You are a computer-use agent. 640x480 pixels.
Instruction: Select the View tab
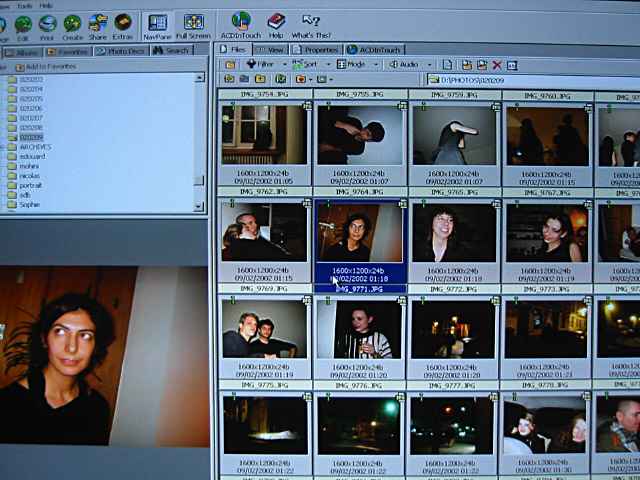[270, 50]
